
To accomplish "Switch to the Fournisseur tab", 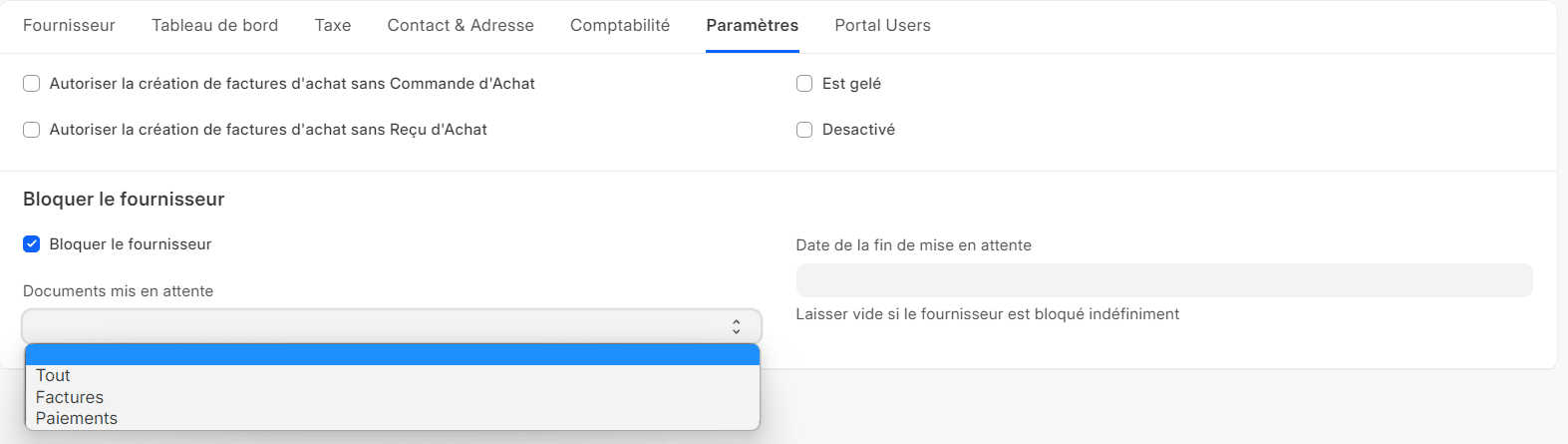I will coord(69,25).
